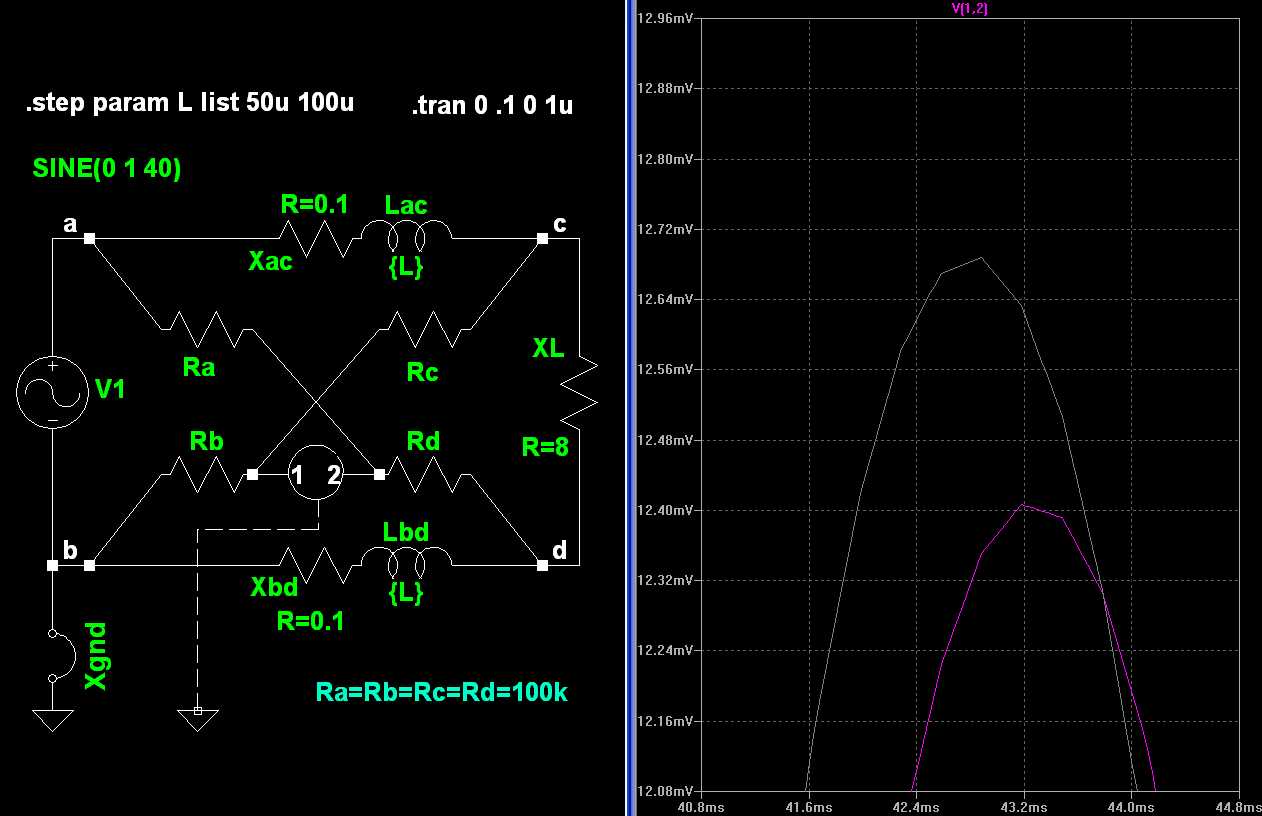Click the .tran 0 .1 0 1u directive
Viewport: 1262px width, 816px height.
(x=491, y=106)
